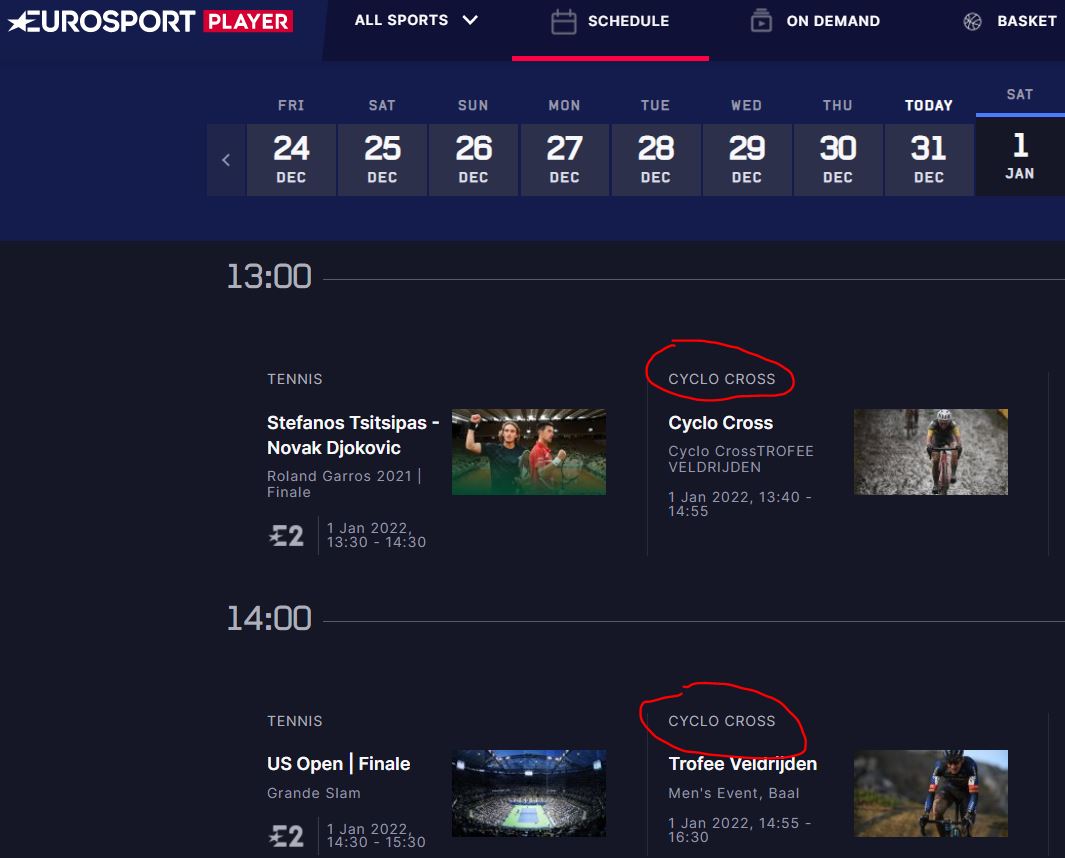Click the E2 channel logo for US Open
Viewport: 1065px width, 858px height.
[x=286, y=836]
